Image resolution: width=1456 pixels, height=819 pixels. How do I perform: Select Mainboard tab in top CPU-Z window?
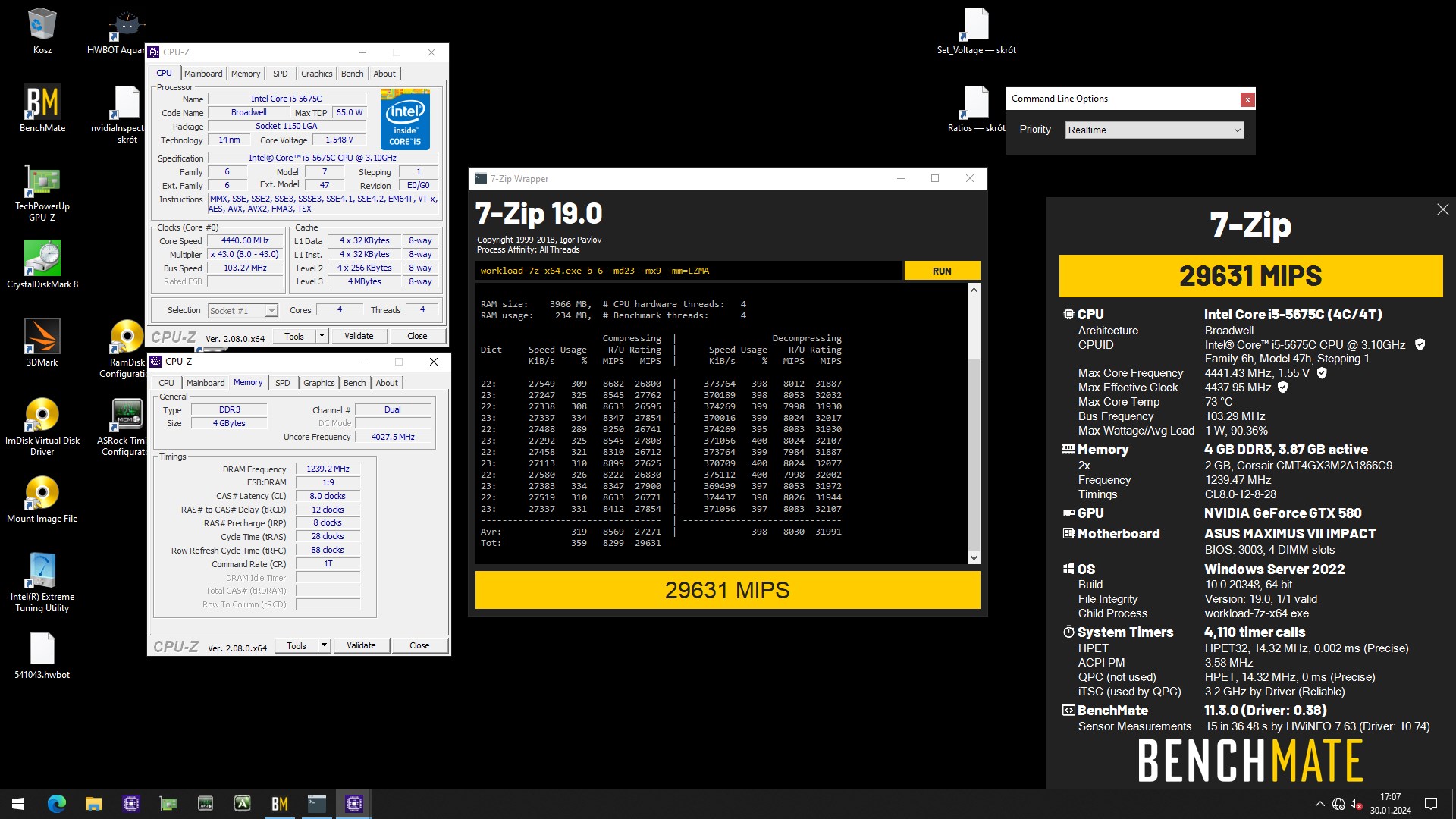pyautogui.click(x=203, y=74)
